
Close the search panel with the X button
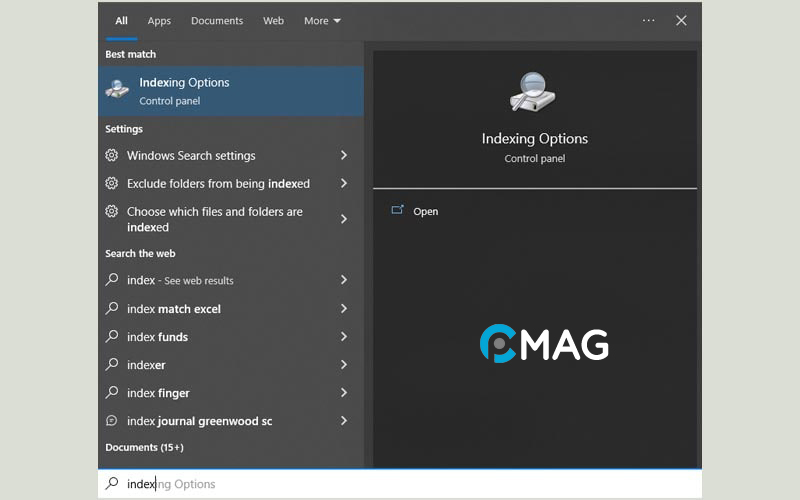(x=681, y=20)
